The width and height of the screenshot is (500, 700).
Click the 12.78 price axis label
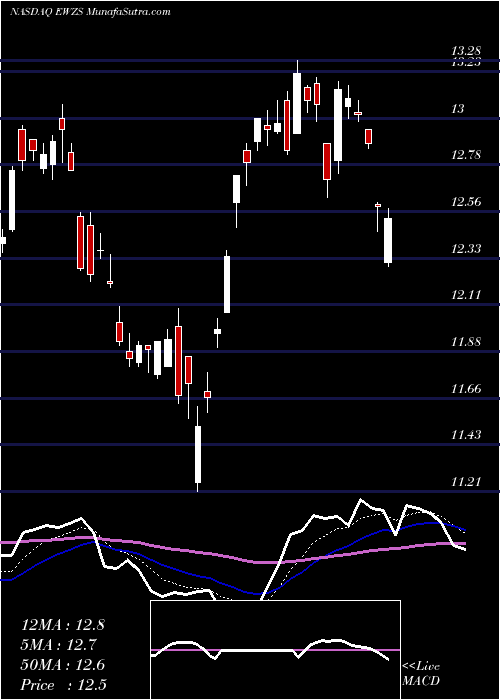(x=468, y=155)
